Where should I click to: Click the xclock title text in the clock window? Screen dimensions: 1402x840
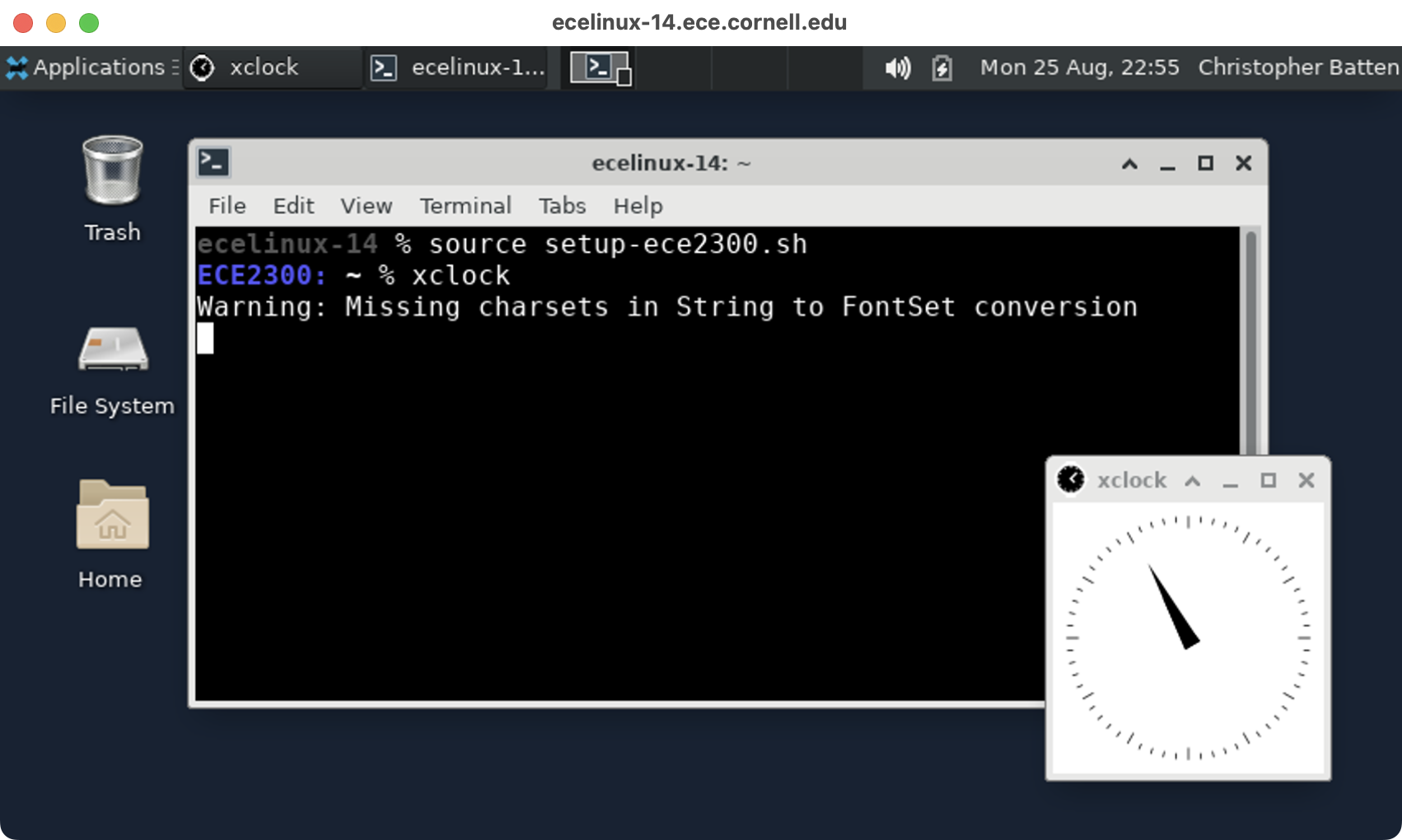click(1132, 480)
